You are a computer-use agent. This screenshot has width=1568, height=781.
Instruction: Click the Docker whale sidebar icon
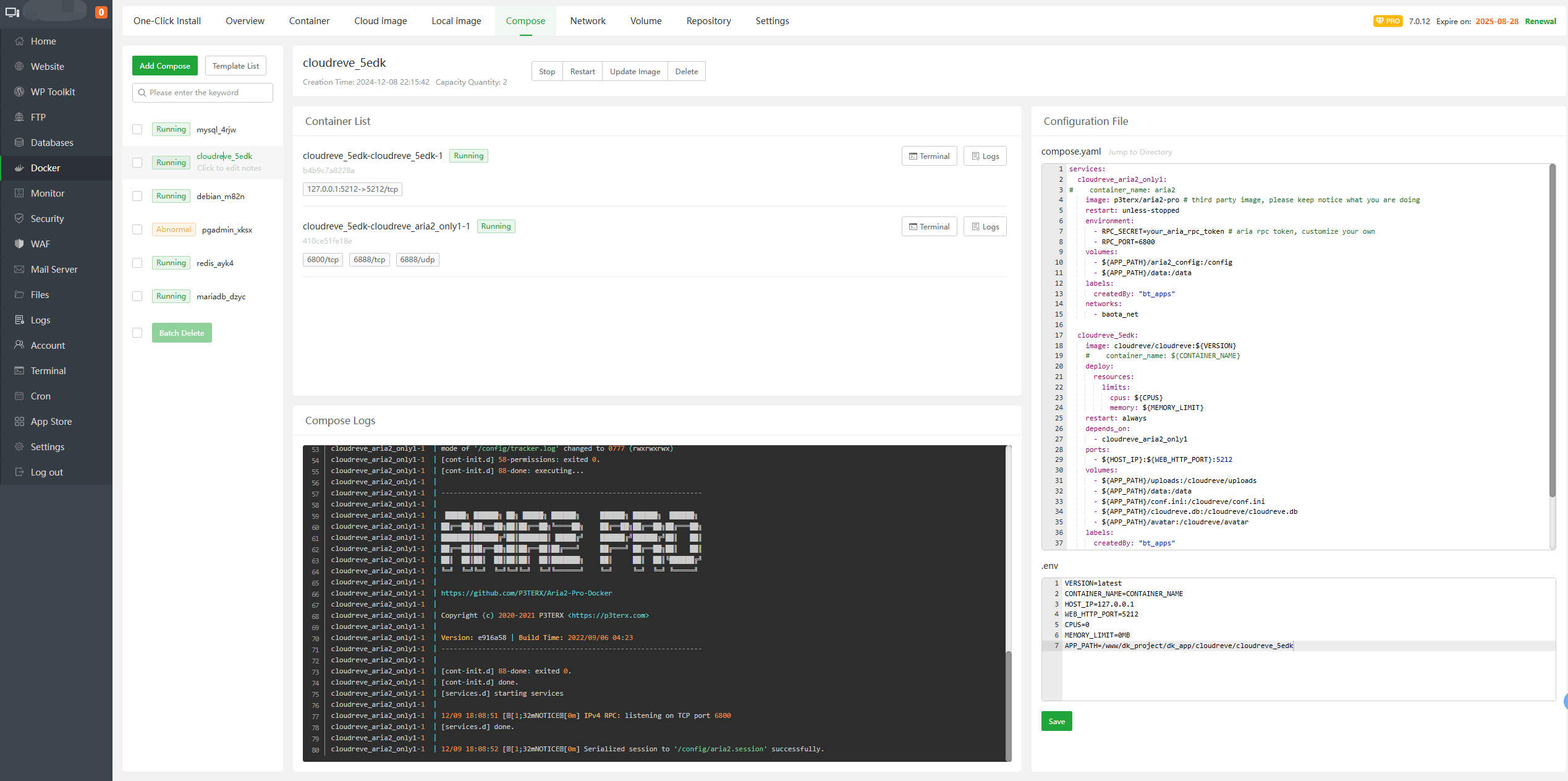19,168
